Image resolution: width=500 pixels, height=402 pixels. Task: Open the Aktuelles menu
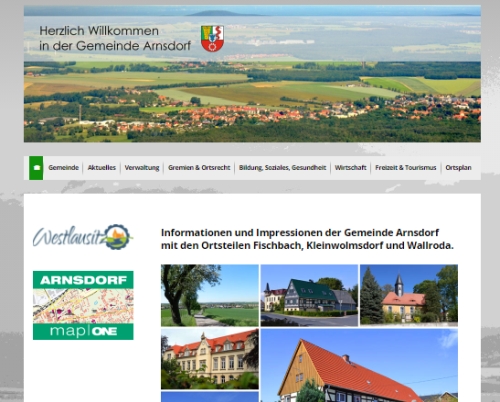click(101, 168)
